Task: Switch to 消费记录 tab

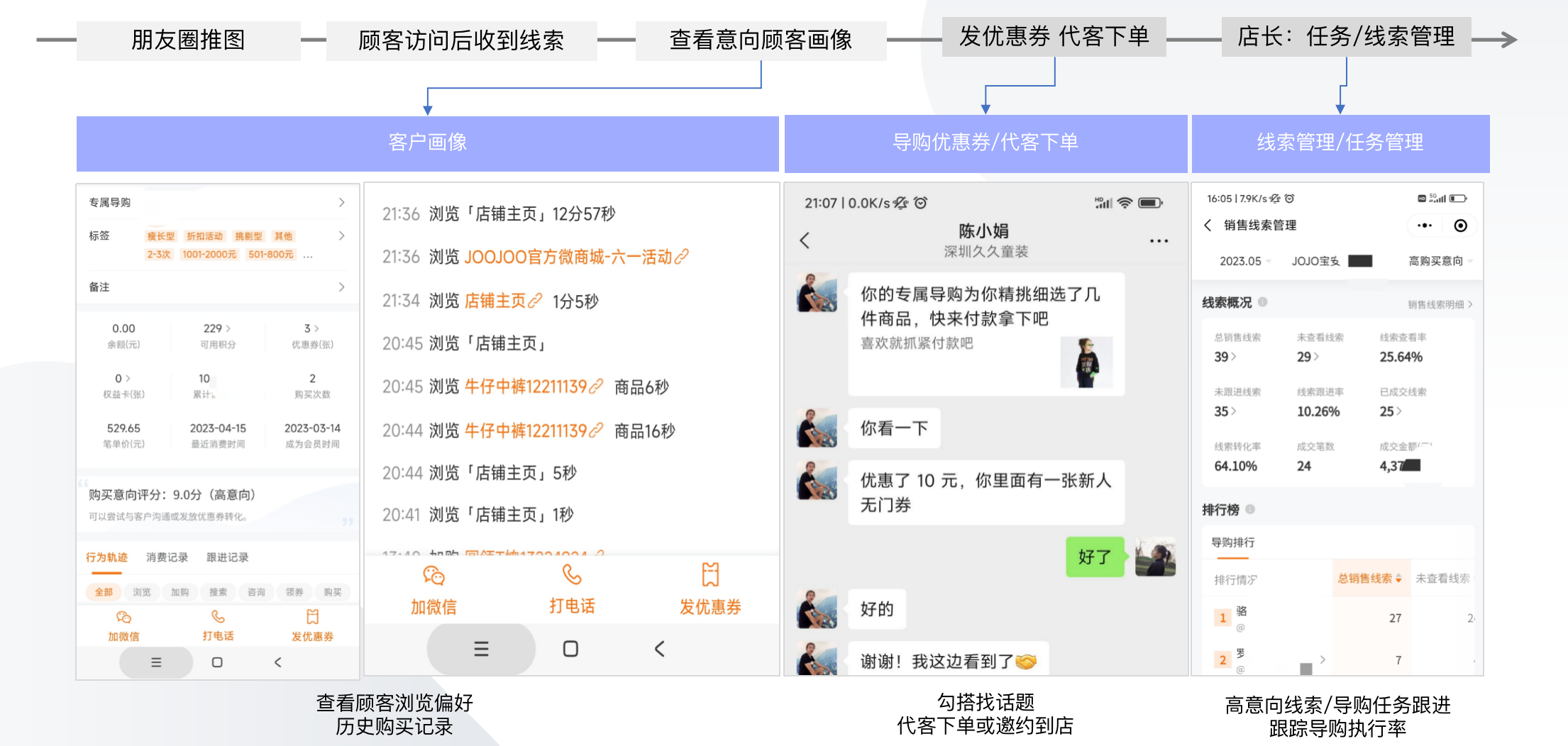Action: pos(167,557)
